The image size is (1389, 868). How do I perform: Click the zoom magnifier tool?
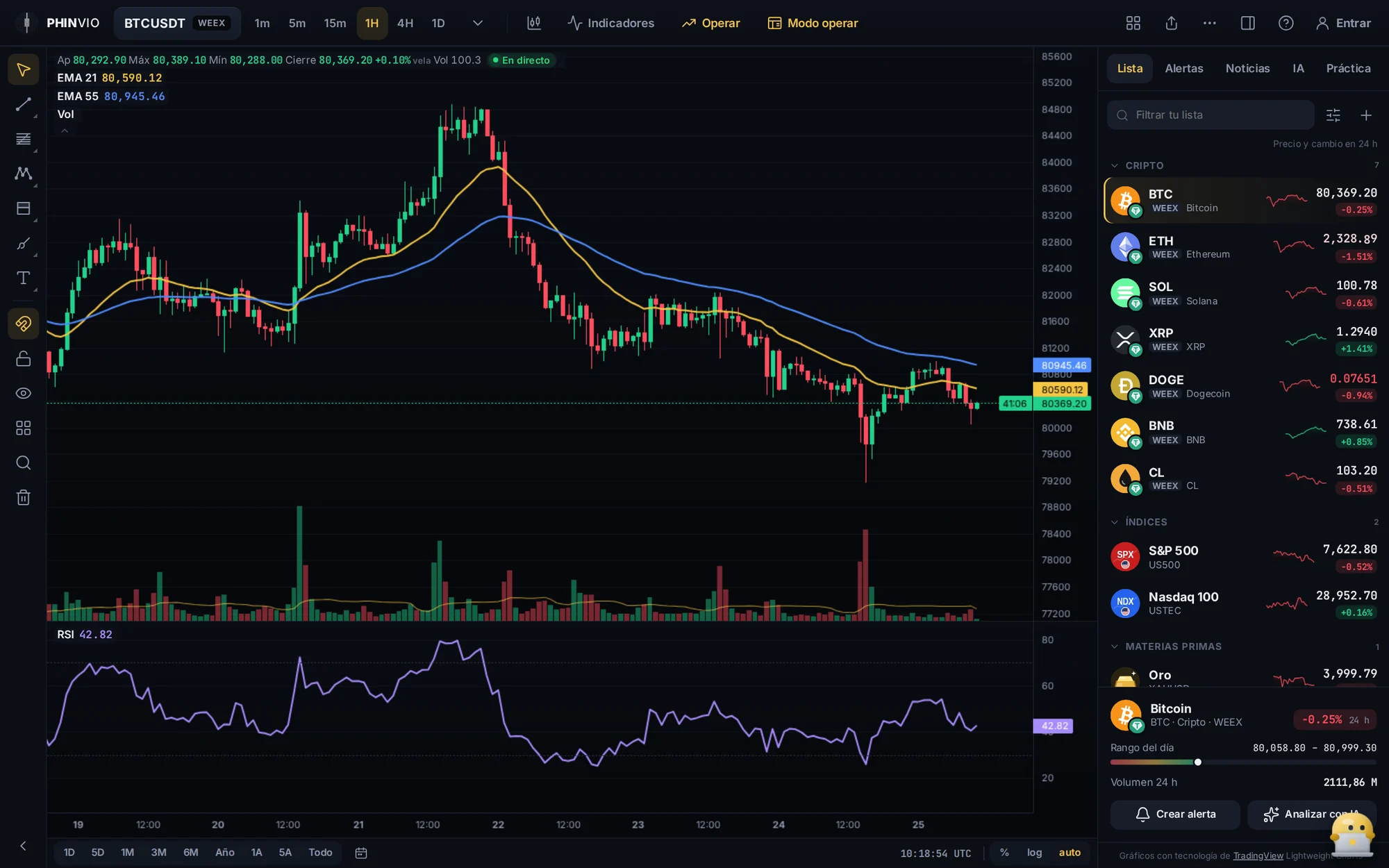click(23, 462)
